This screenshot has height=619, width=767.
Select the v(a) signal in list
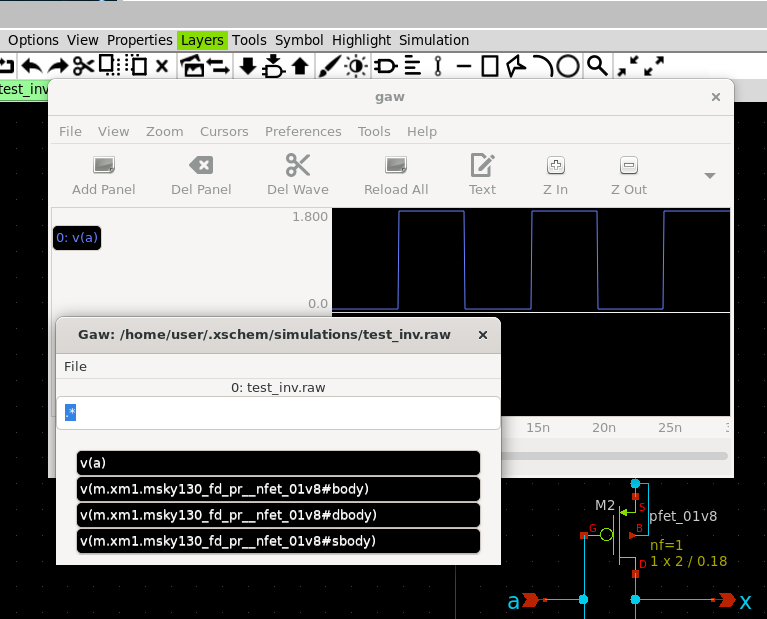coord(278,463)
